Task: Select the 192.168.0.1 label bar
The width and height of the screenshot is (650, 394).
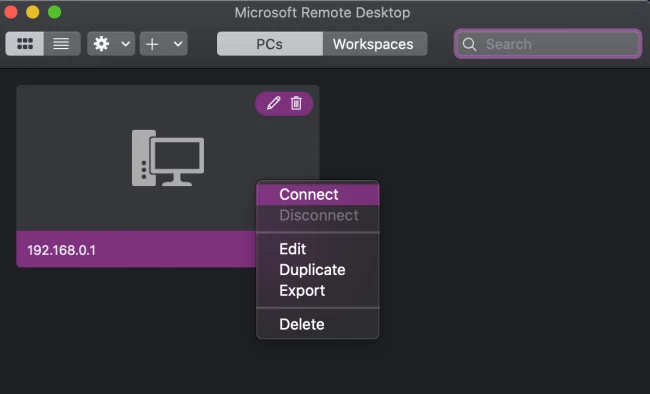Action: coord(136,250)
